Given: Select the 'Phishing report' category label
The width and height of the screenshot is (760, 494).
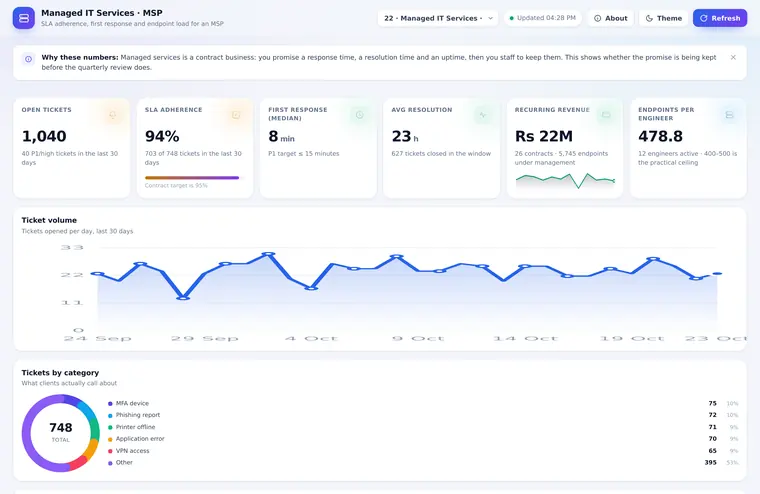Looking at the screenshot, I should (138, 415).
